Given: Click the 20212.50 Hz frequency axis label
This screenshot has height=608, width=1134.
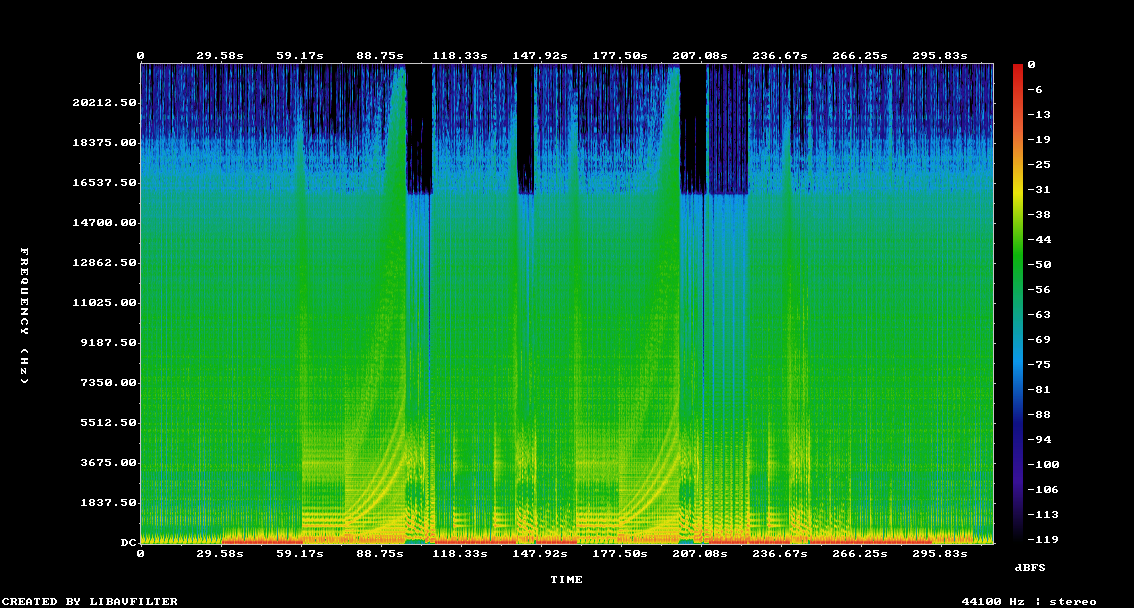Looking at the screenshot, I should click(x=105, y=103).
